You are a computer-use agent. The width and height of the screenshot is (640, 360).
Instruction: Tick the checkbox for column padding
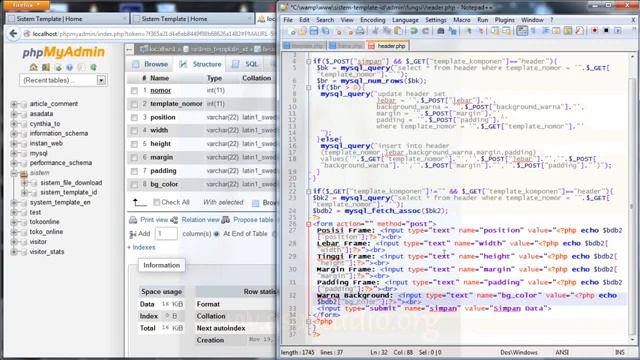click(134, 171)
